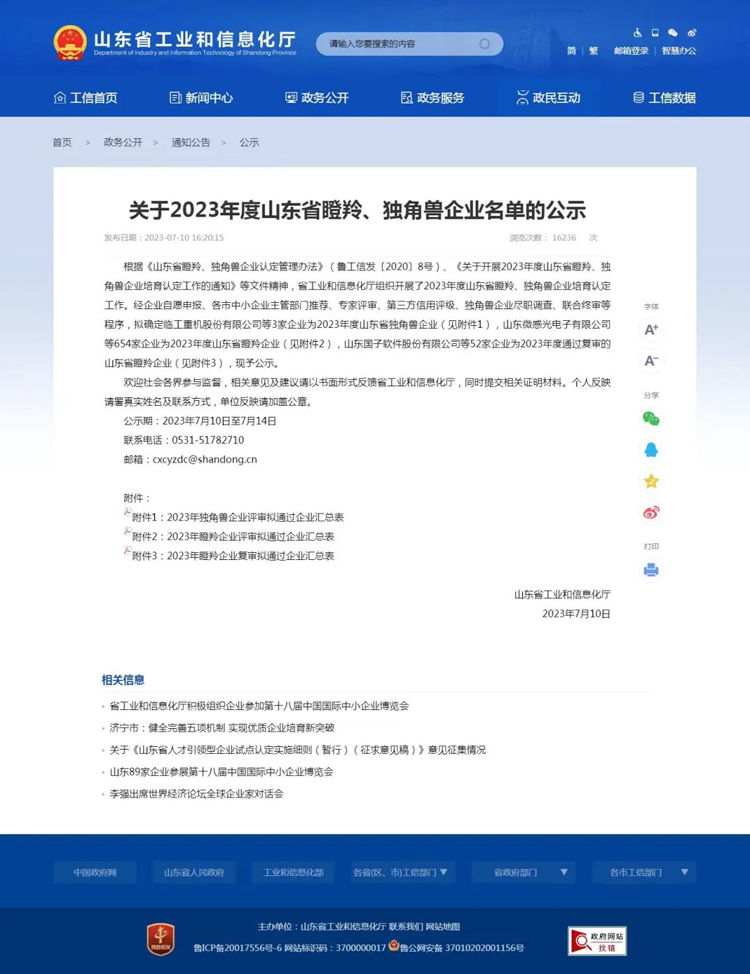Click the 政府网站找错 badge in footer

click(597, 941)
